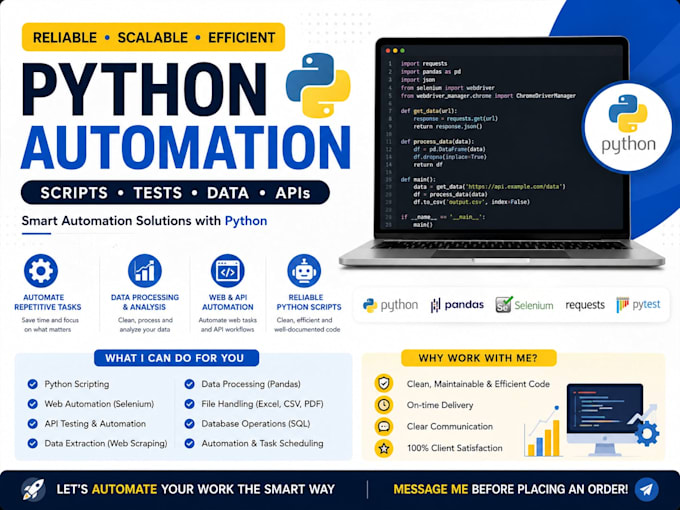This screenshot has width=680, height=510.
Task: Click the desktop monitor illustration
Action: [605, 418]
